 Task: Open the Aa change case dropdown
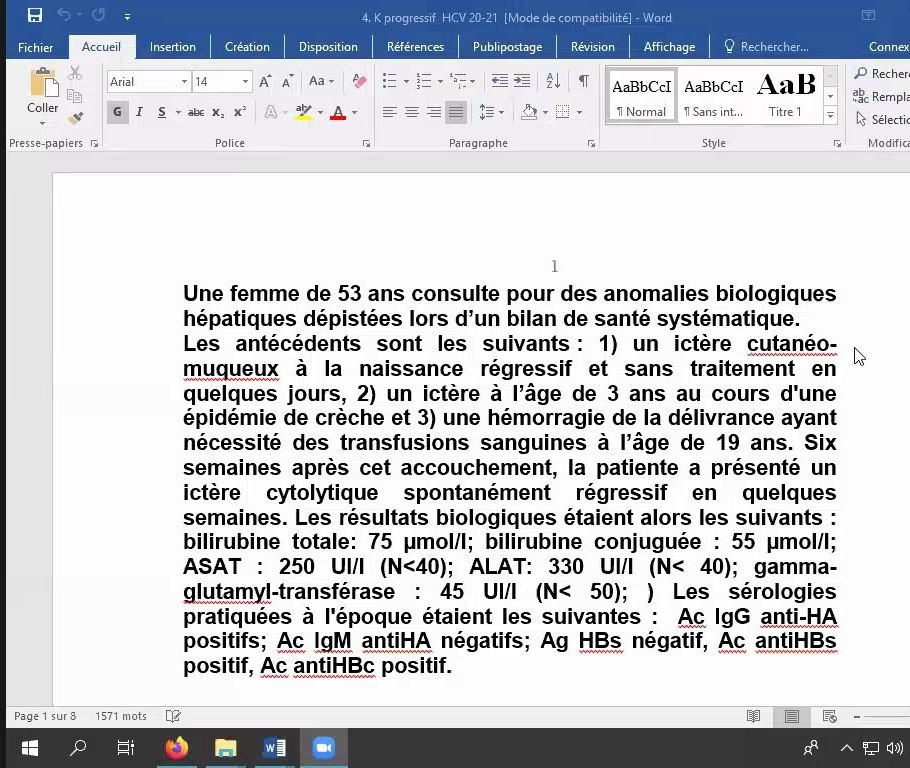(322, 81)
